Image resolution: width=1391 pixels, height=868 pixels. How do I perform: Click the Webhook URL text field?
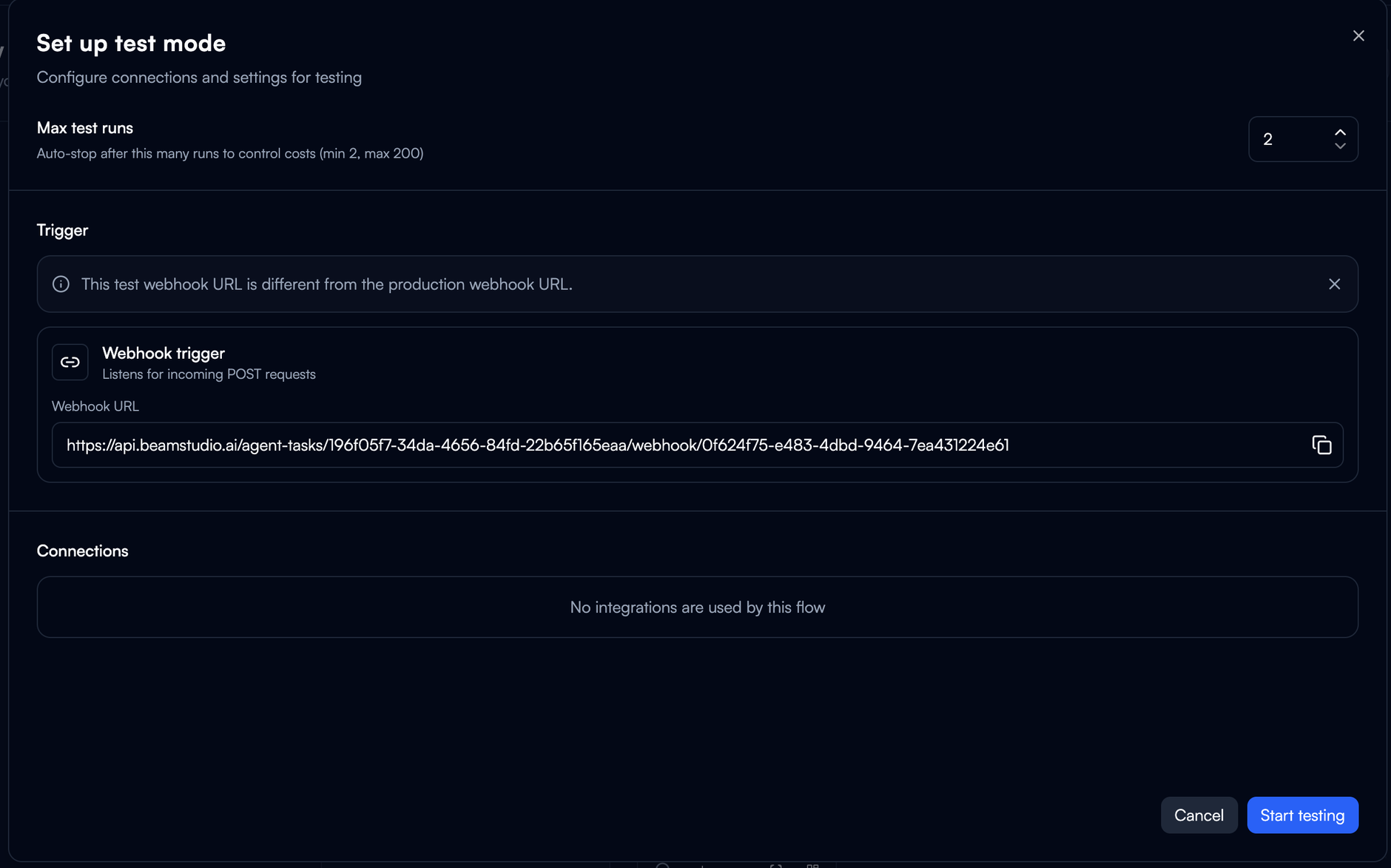point(697,445)
